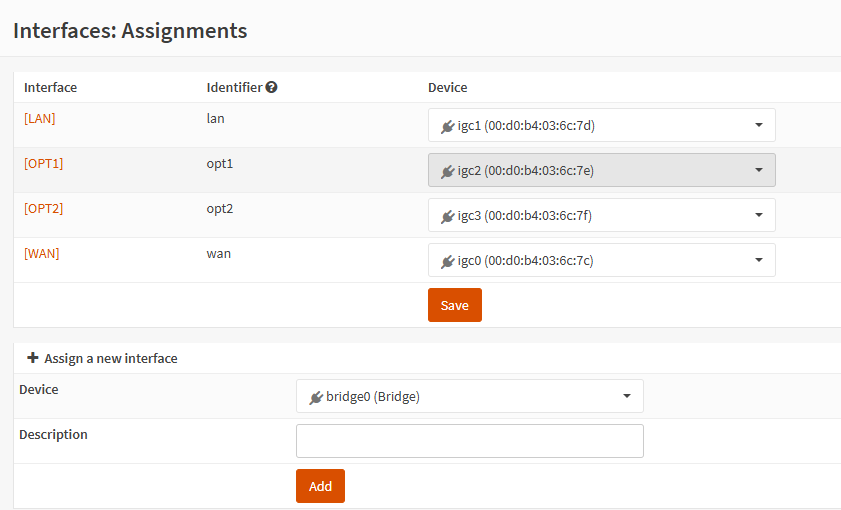Viewport: 841px width, 510px height.
Task: Open the new interface Device dropdown
Action: tap(469, 397)
